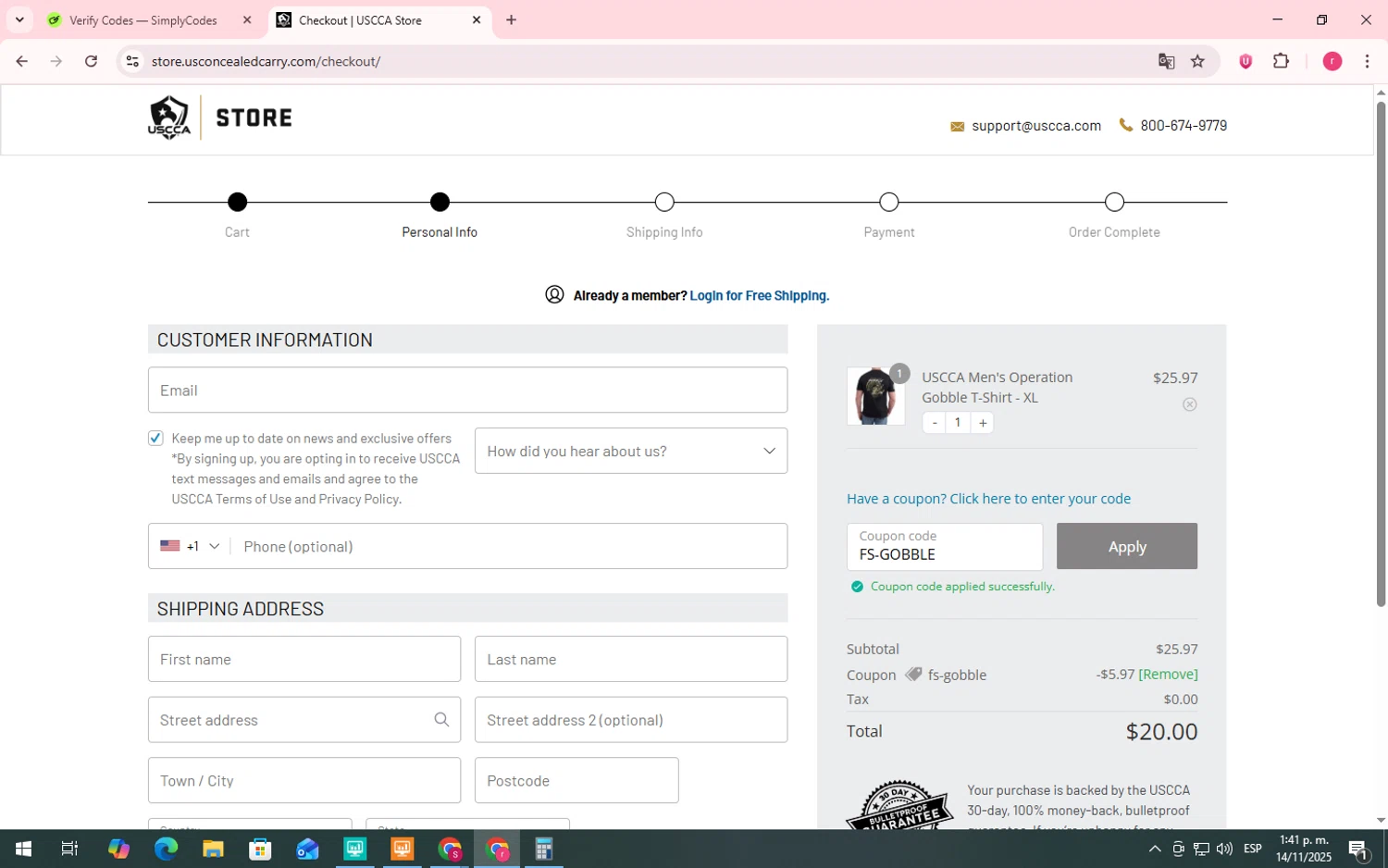Click the street address search magnifier icon
1388x868 pixels.
[441, 720]
